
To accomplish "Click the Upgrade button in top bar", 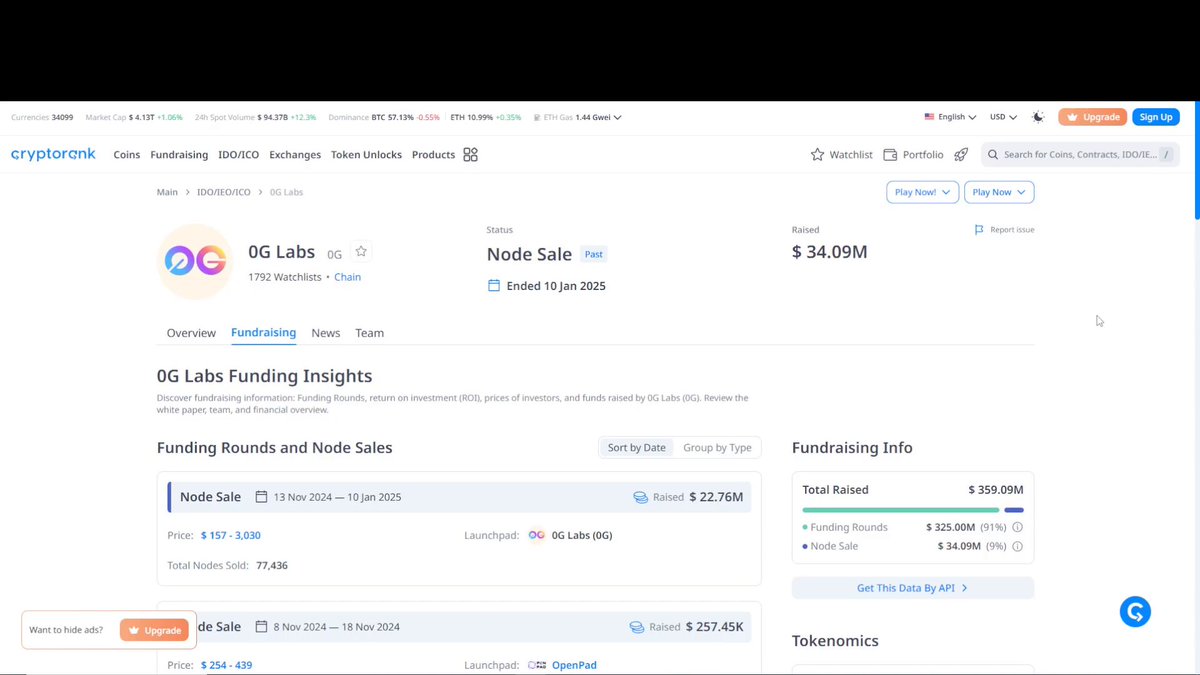I will 1093,117.
